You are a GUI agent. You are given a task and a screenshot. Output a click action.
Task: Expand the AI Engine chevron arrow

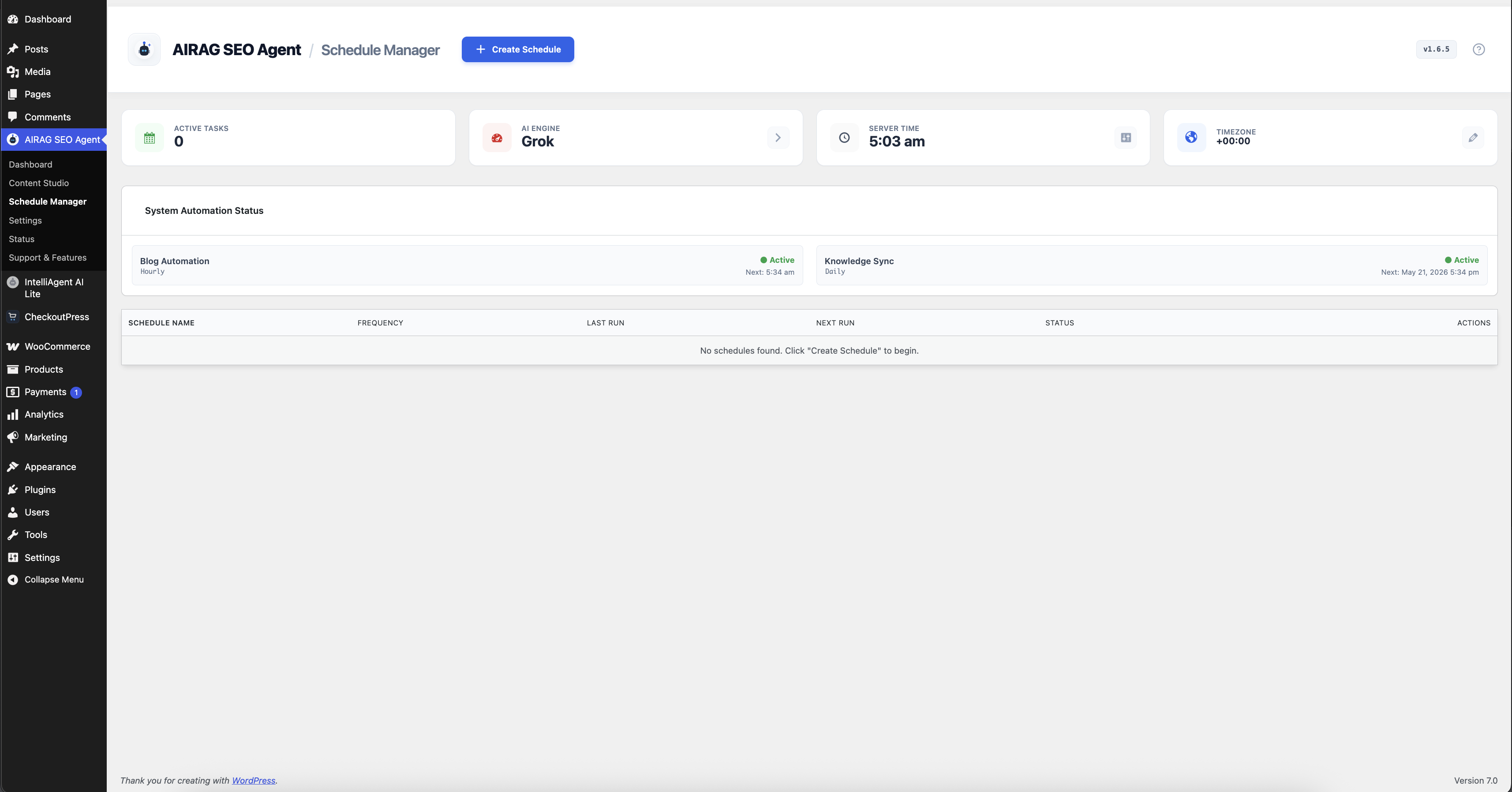[778, 138]
